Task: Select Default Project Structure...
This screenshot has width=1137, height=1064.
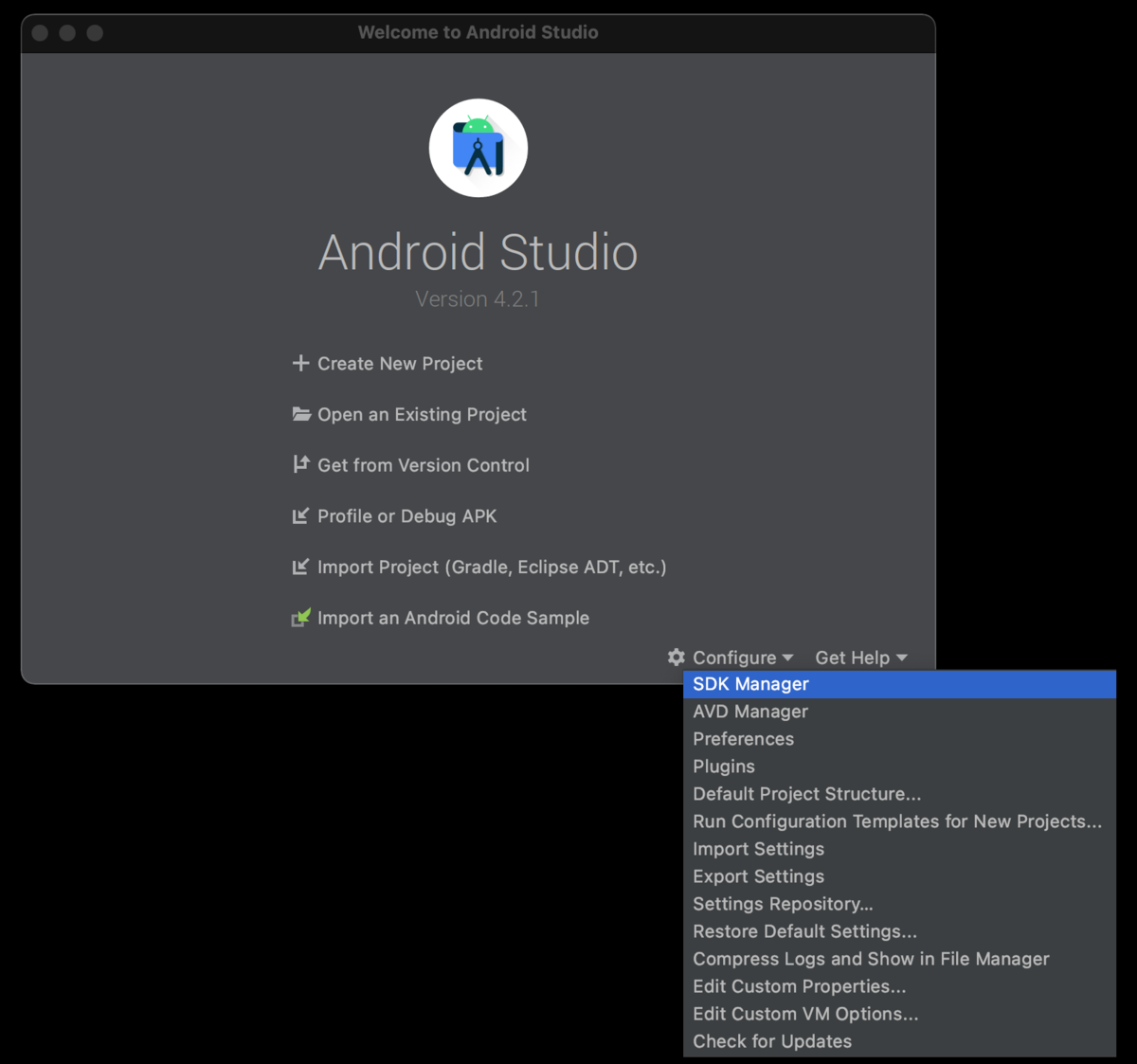Action: 899,794
